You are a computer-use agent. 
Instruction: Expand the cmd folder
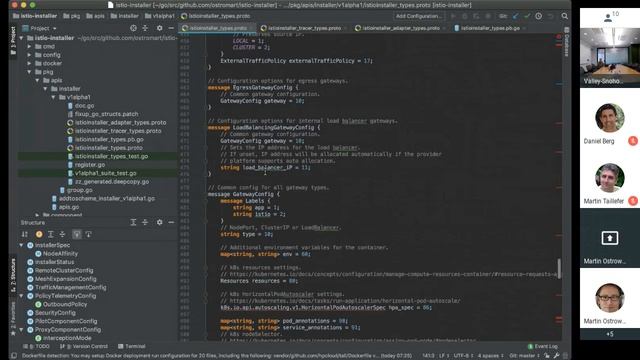pyautogui.click(x=29, y=47)
